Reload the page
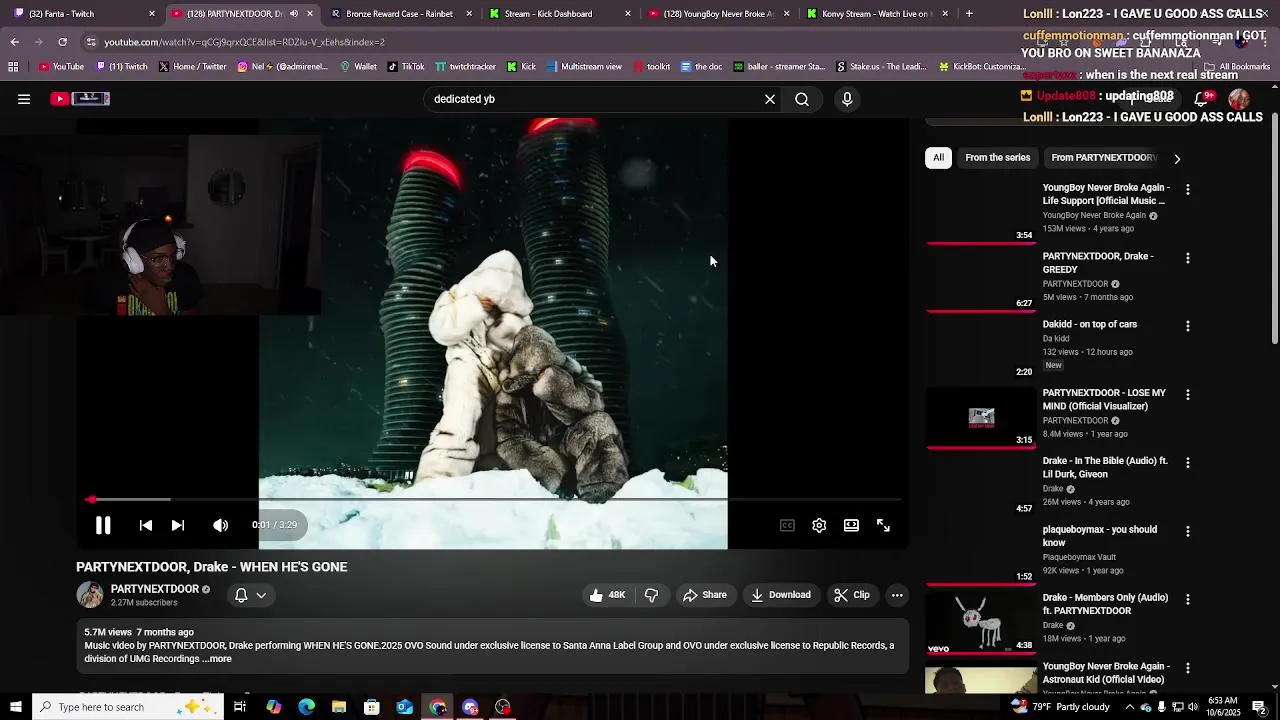Viewport: 1280px width, 720px height. click(62, 42)
